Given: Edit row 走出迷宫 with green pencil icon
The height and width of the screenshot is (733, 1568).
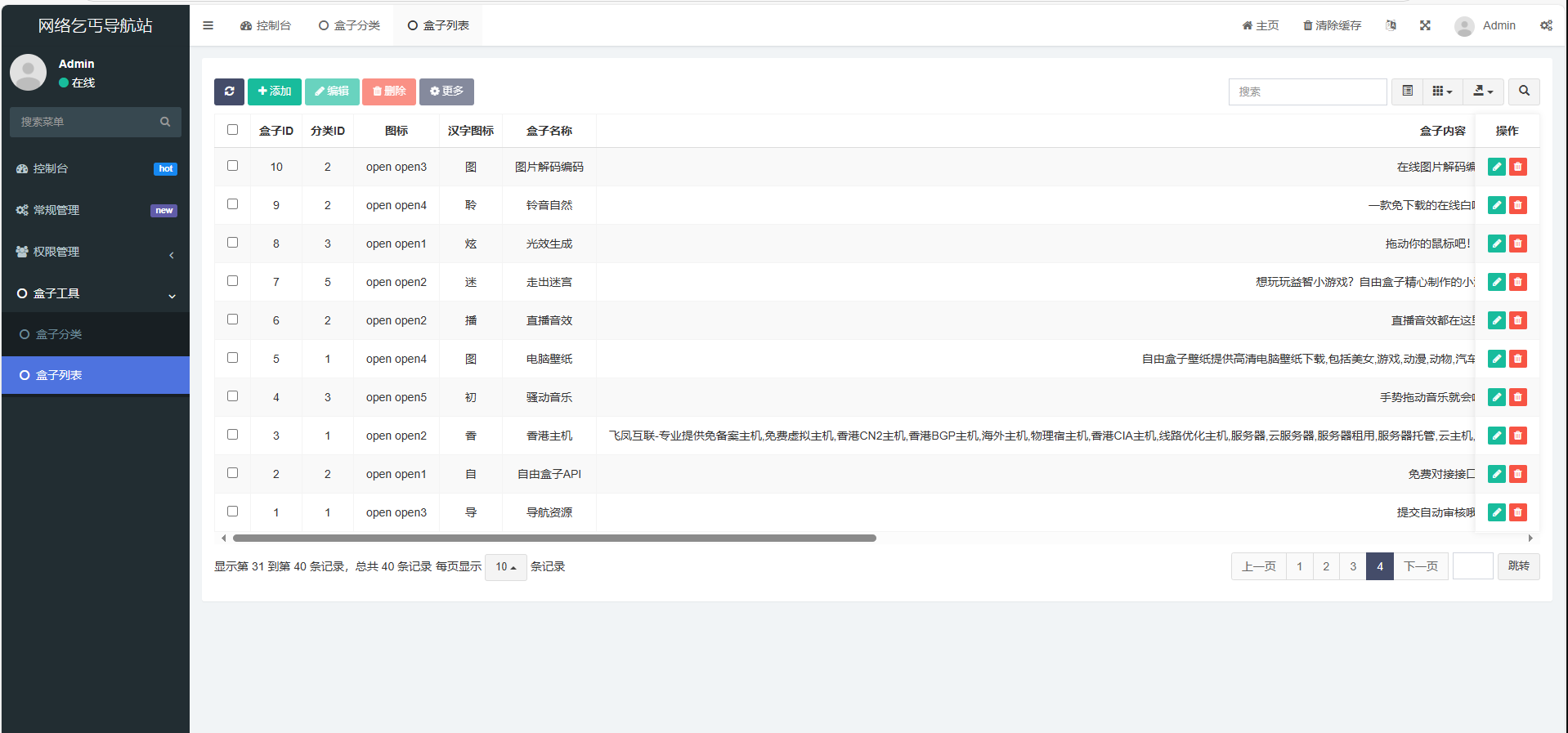Looking at the screenshot, I should click(1497, 282).
